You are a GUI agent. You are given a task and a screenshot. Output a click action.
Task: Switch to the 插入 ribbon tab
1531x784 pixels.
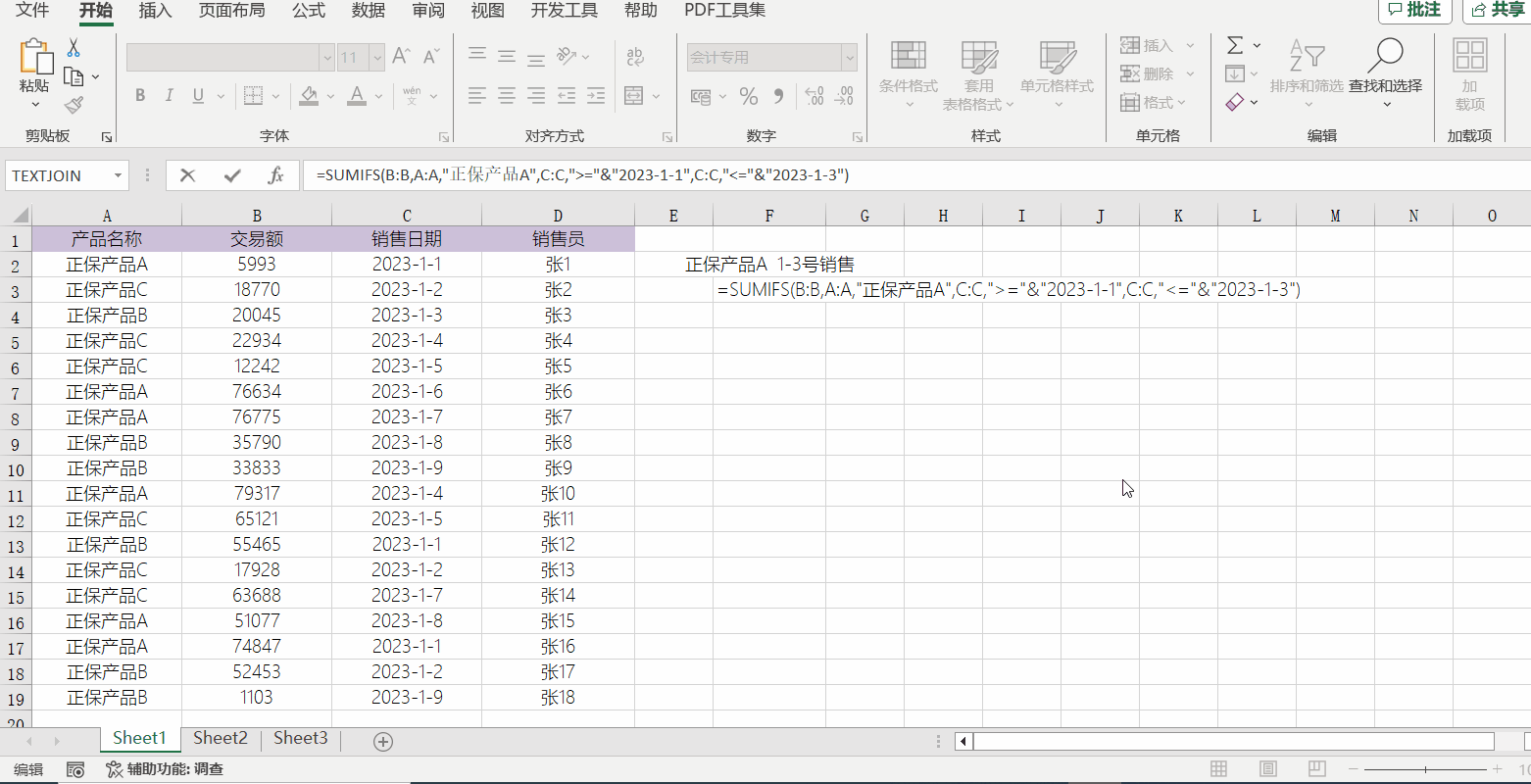[x=155, y=11]
